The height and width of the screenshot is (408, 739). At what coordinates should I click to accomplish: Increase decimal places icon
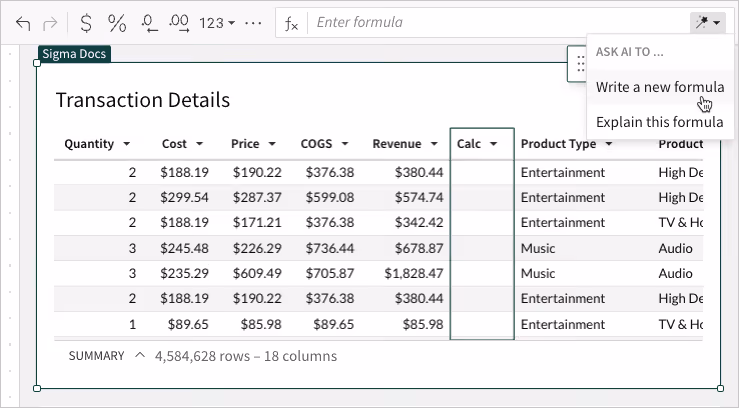(x=179, y=23)
